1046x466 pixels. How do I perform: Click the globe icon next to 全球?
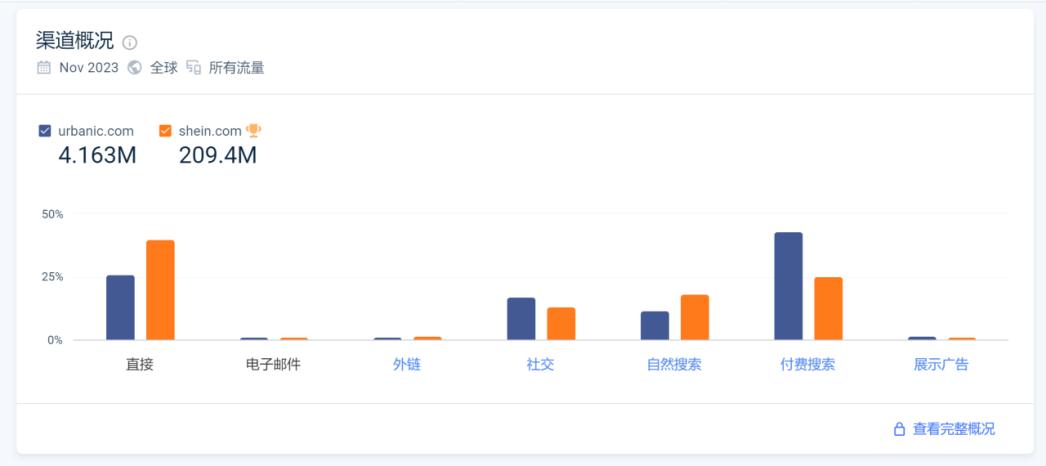pyautogui.click(x=135, y=68)
